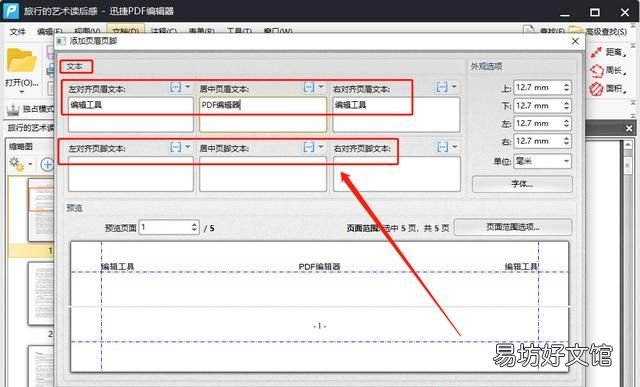Open the File menu
This screenshot has width=640, height=387.
17,31
